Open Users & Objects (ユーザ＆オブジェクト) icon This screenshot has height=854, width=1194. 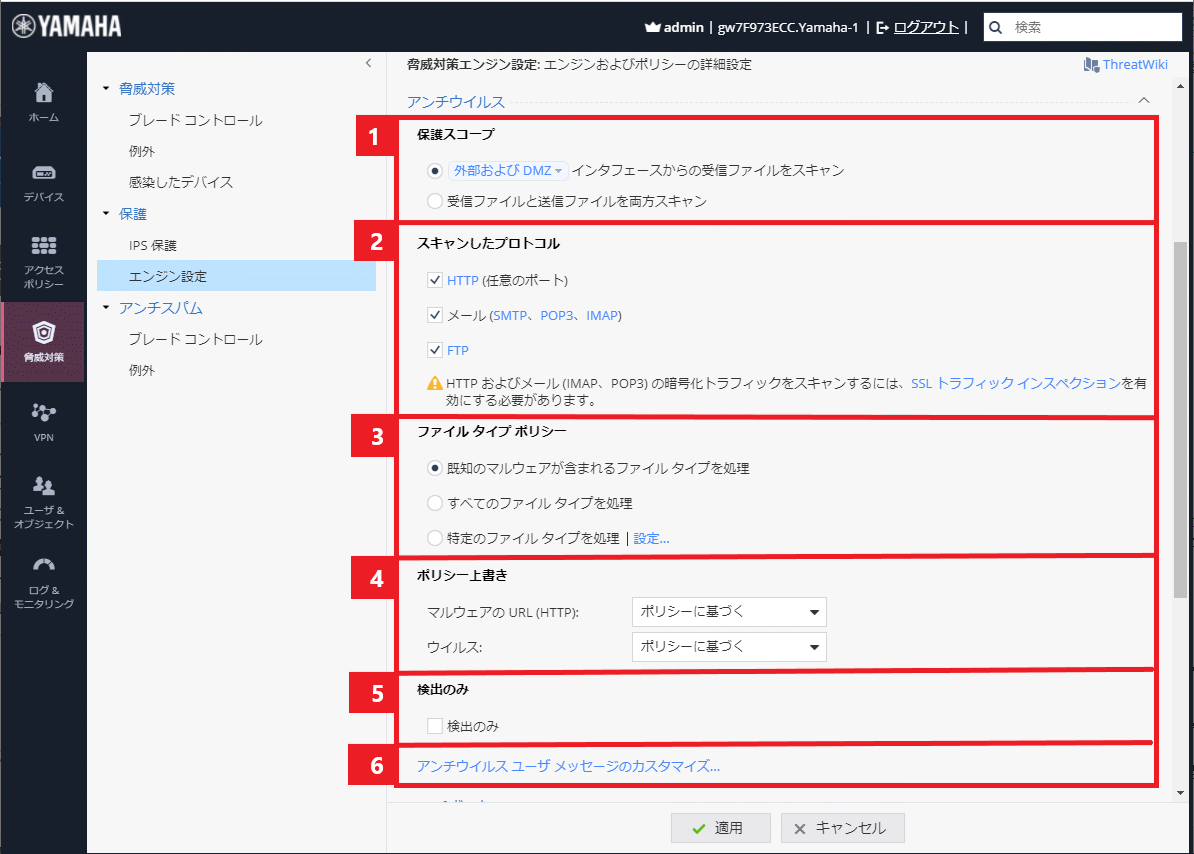(43, 486)
